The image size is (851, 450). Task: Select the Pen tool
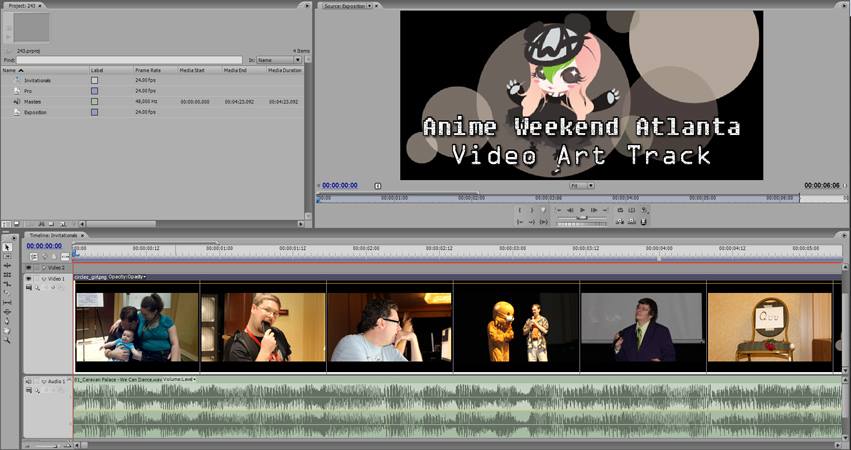pyautogui.click(x=7, y=321)
